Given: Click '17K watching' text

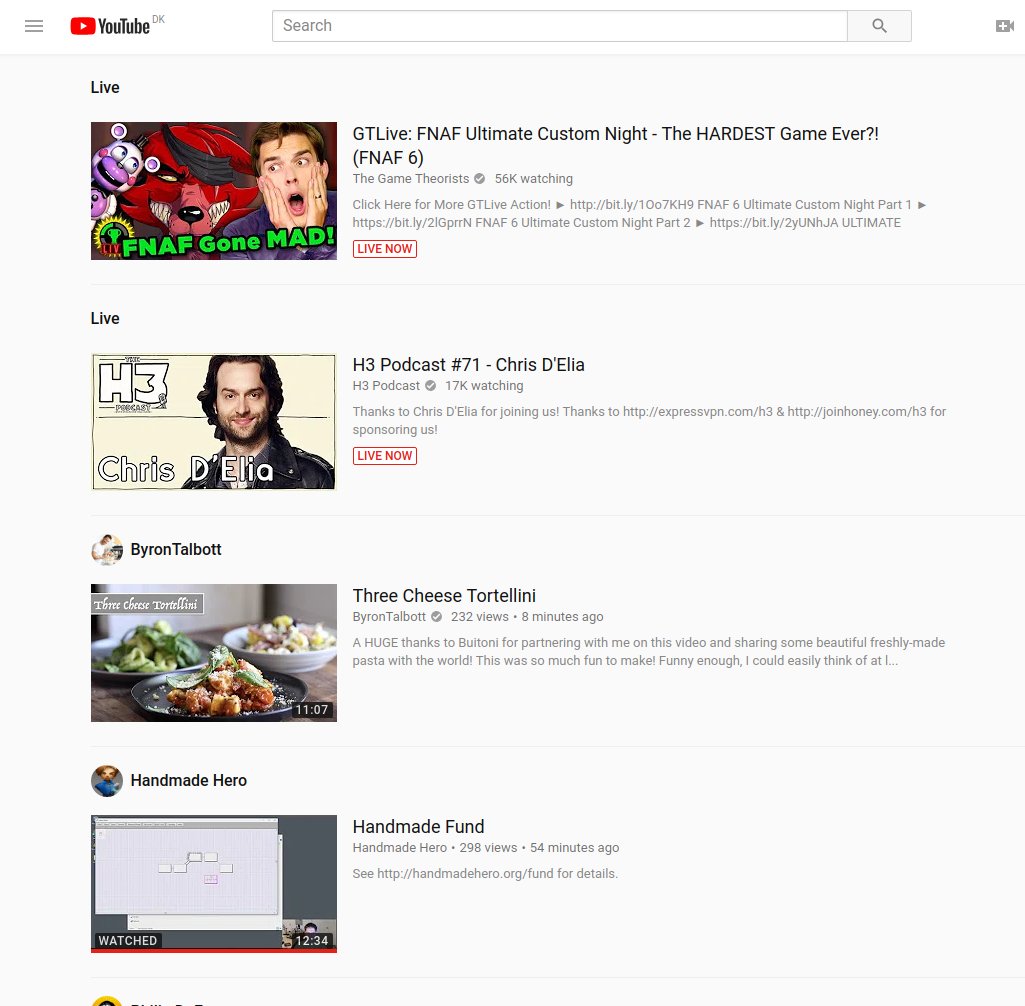Looking at the screenshot, I should coord(484,386).
